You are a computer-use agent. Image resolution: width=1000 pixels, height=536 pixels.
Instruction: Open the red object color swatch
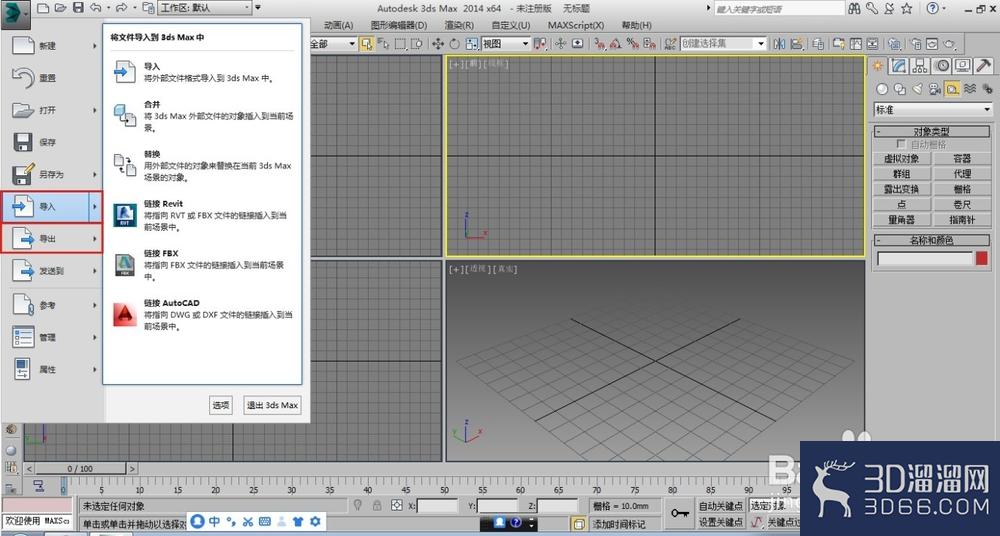(x=982, y=258)
